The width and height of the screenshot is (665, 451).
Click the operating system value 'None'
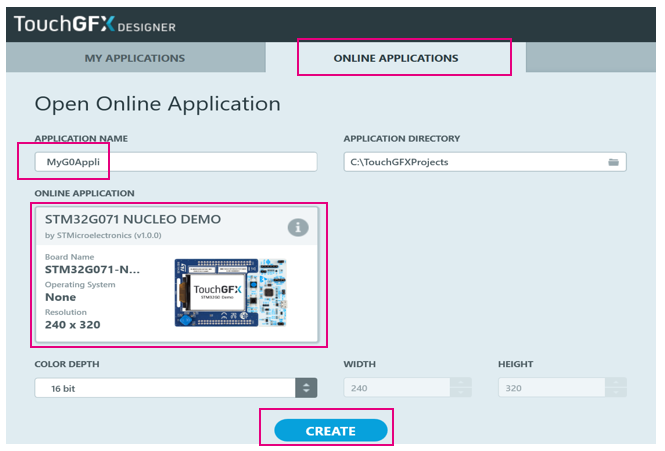click(61, 297)
